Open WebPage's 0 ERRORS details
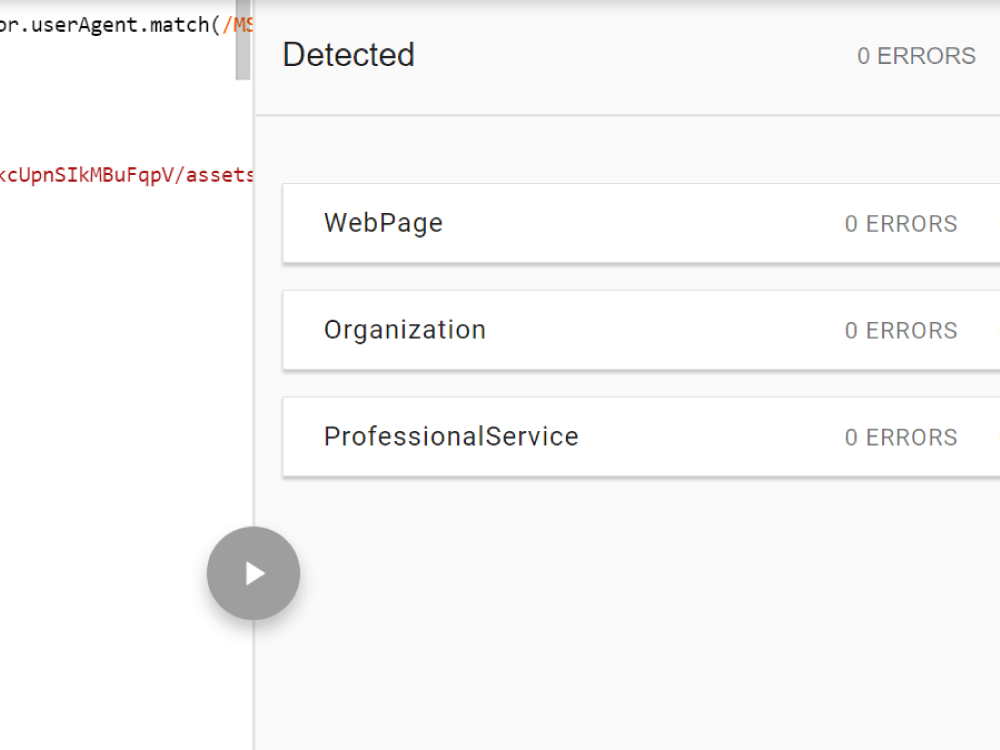 pyautogui.click(x=901, y=224)
